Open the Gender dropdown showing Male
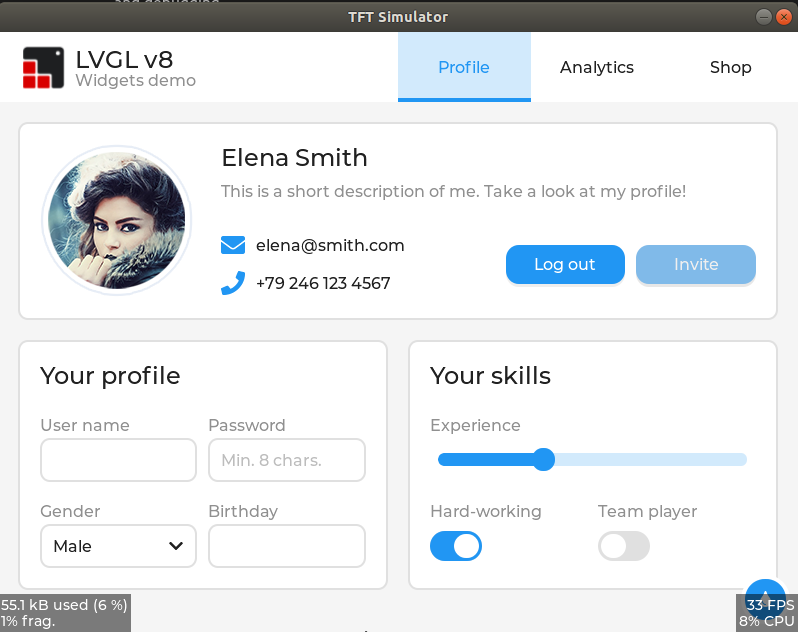Image resolution: width=798 pixels, height=632 pixels. click(x=118, y=546)
